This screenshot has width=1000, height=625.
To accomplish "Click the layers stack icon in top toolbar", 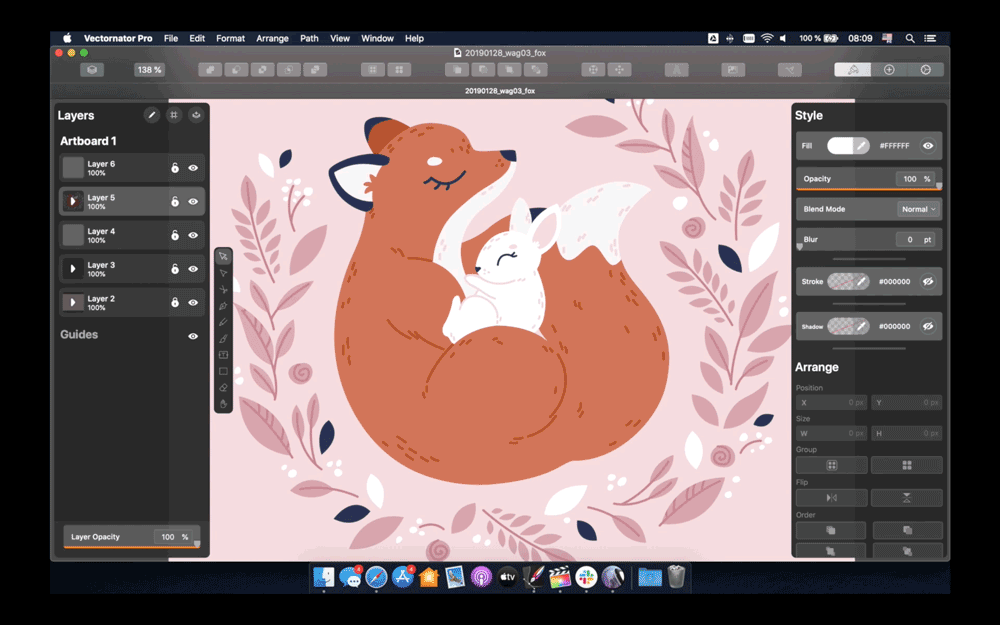I will [x=92, y=70].
